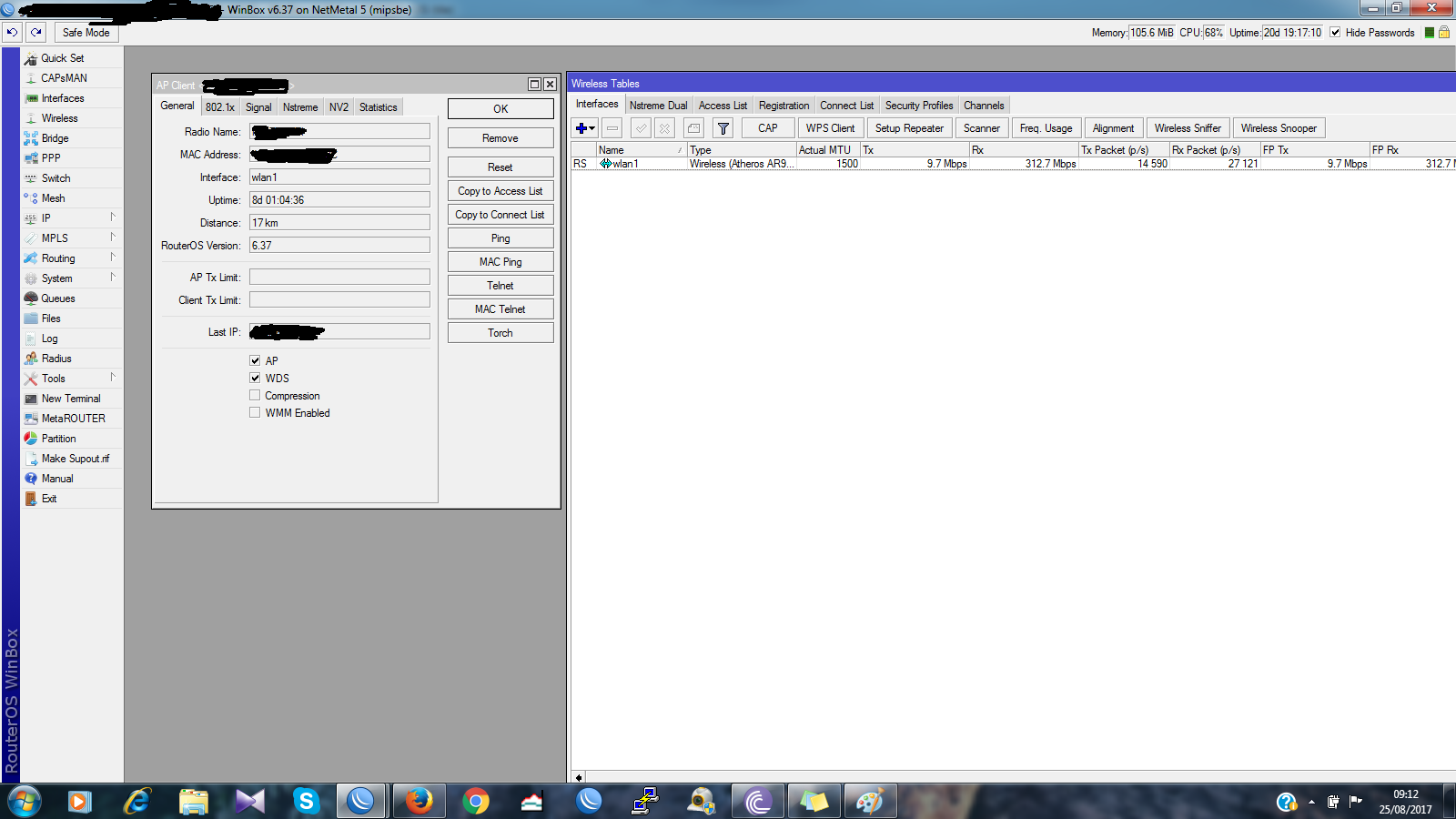The height and width of the screenshot is (819, 1456).
Task: Toggle the Compression checkbox
Action: 255,395
